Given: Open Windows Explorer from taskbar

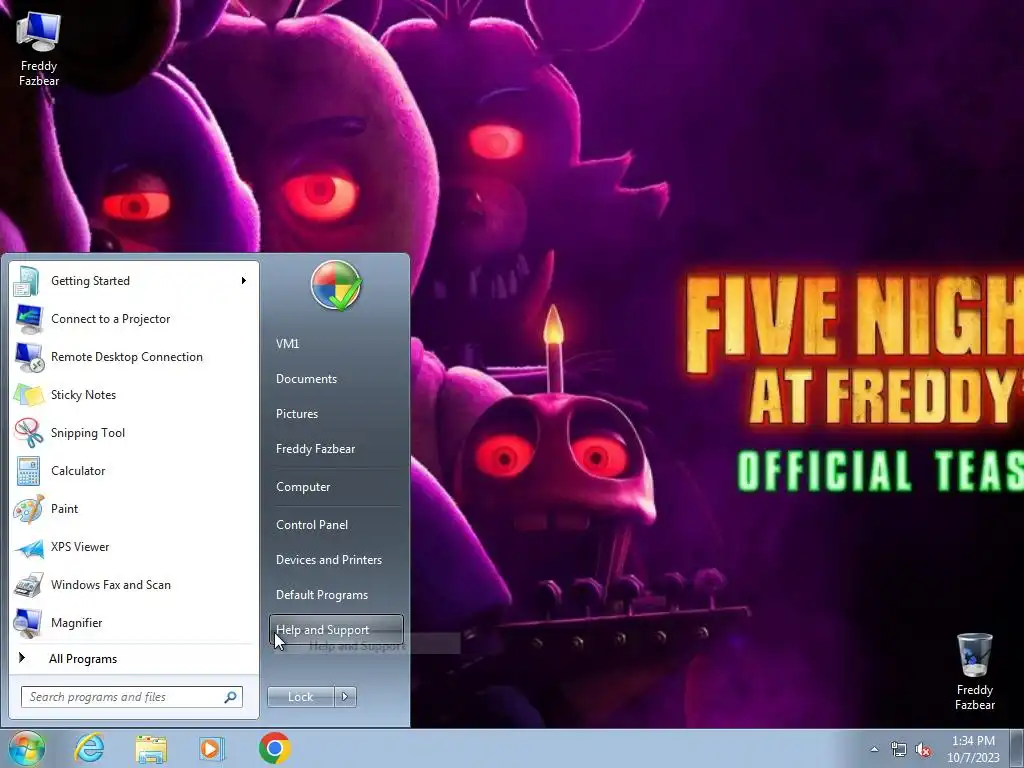Looking at the screenshot, I should (151, 748).
